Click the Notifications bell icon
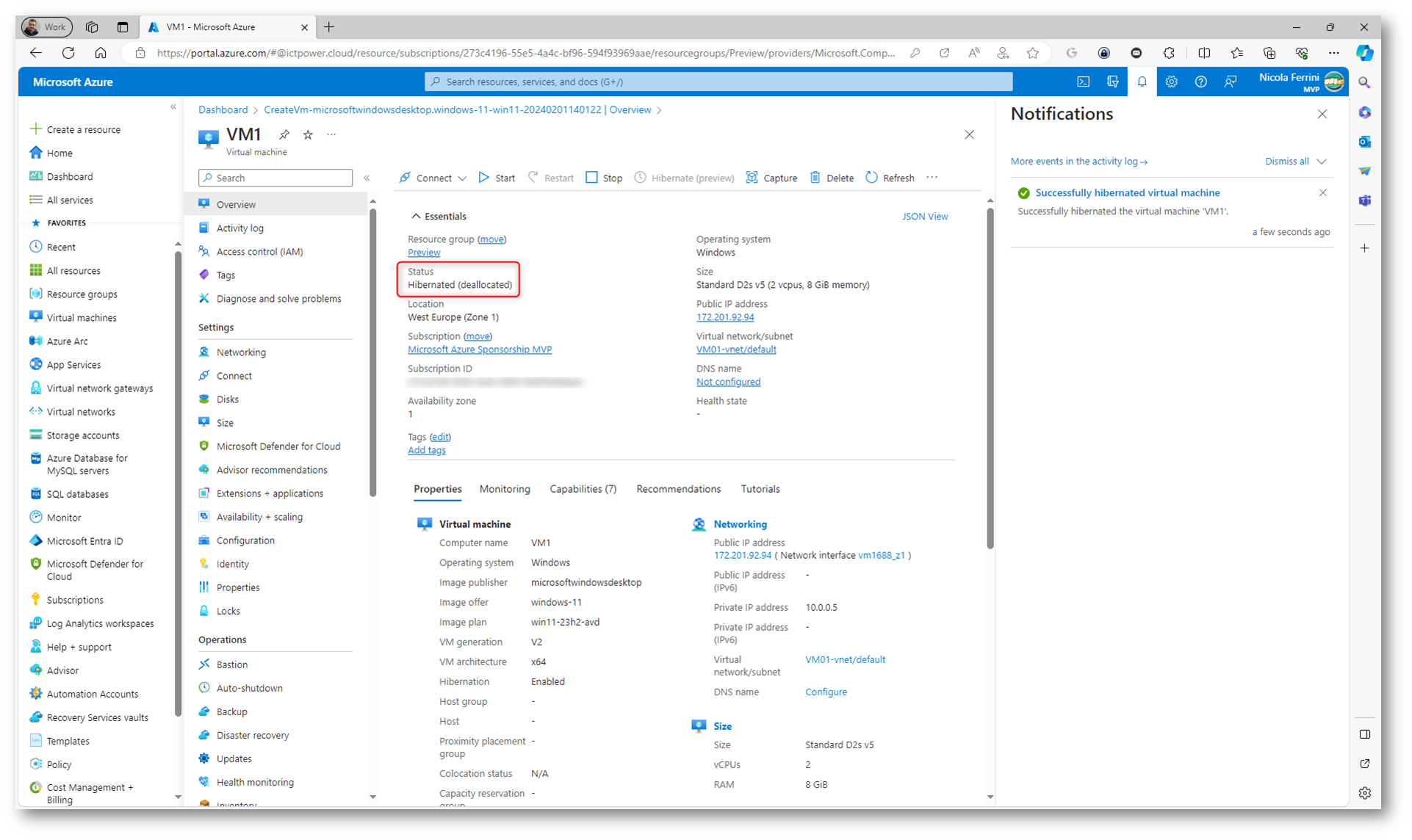This screenshot has height=840, width=1412. [x=1142, y=82]
